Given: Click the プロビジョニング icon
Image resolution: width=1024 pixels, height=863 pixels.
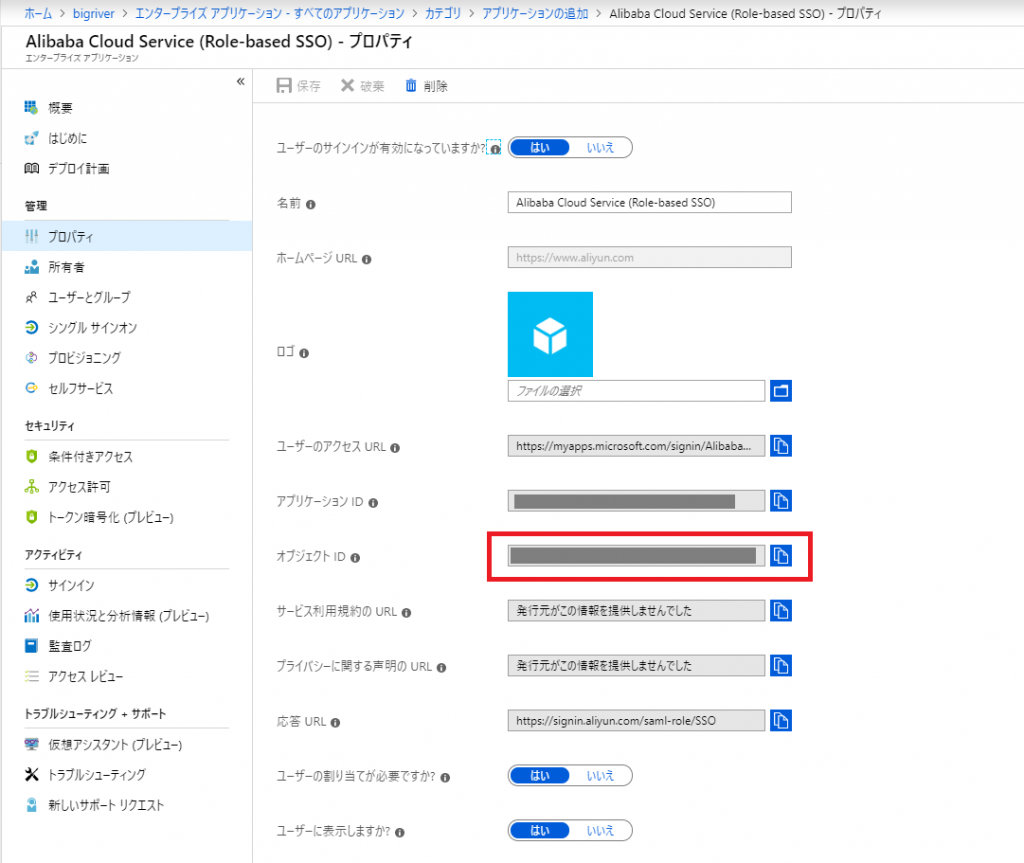Looking at the screenshot, I should [x=31, y=357].
